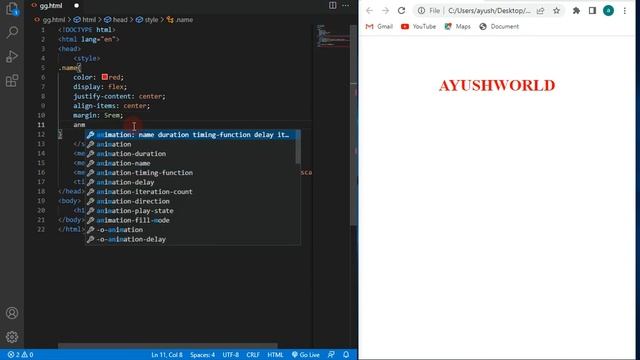Toggle the Chrome side panel

(592, 11)
